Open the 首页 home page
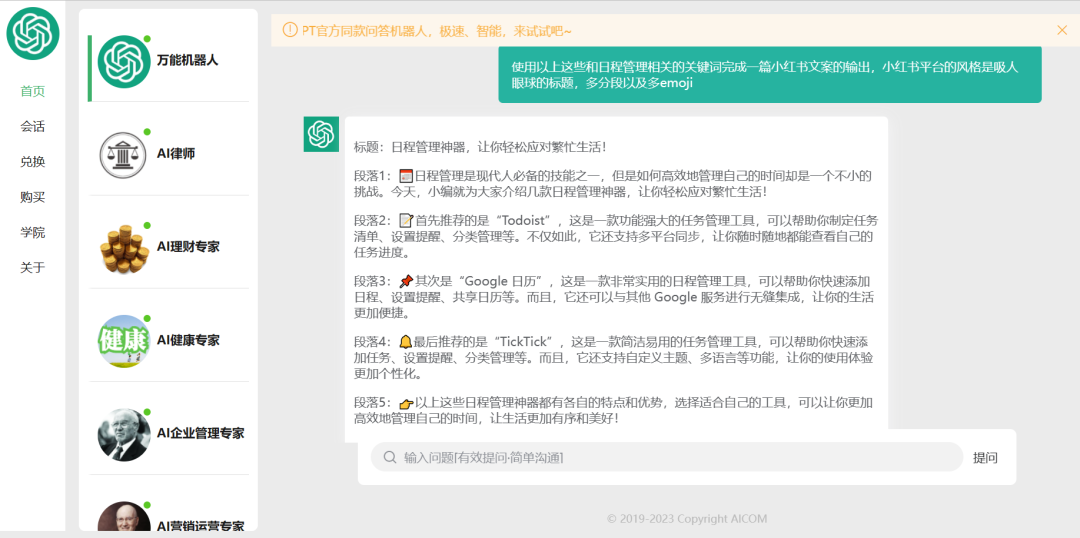Image resolution: width=1080 pixels, height=538 pixels. (32, 91)
